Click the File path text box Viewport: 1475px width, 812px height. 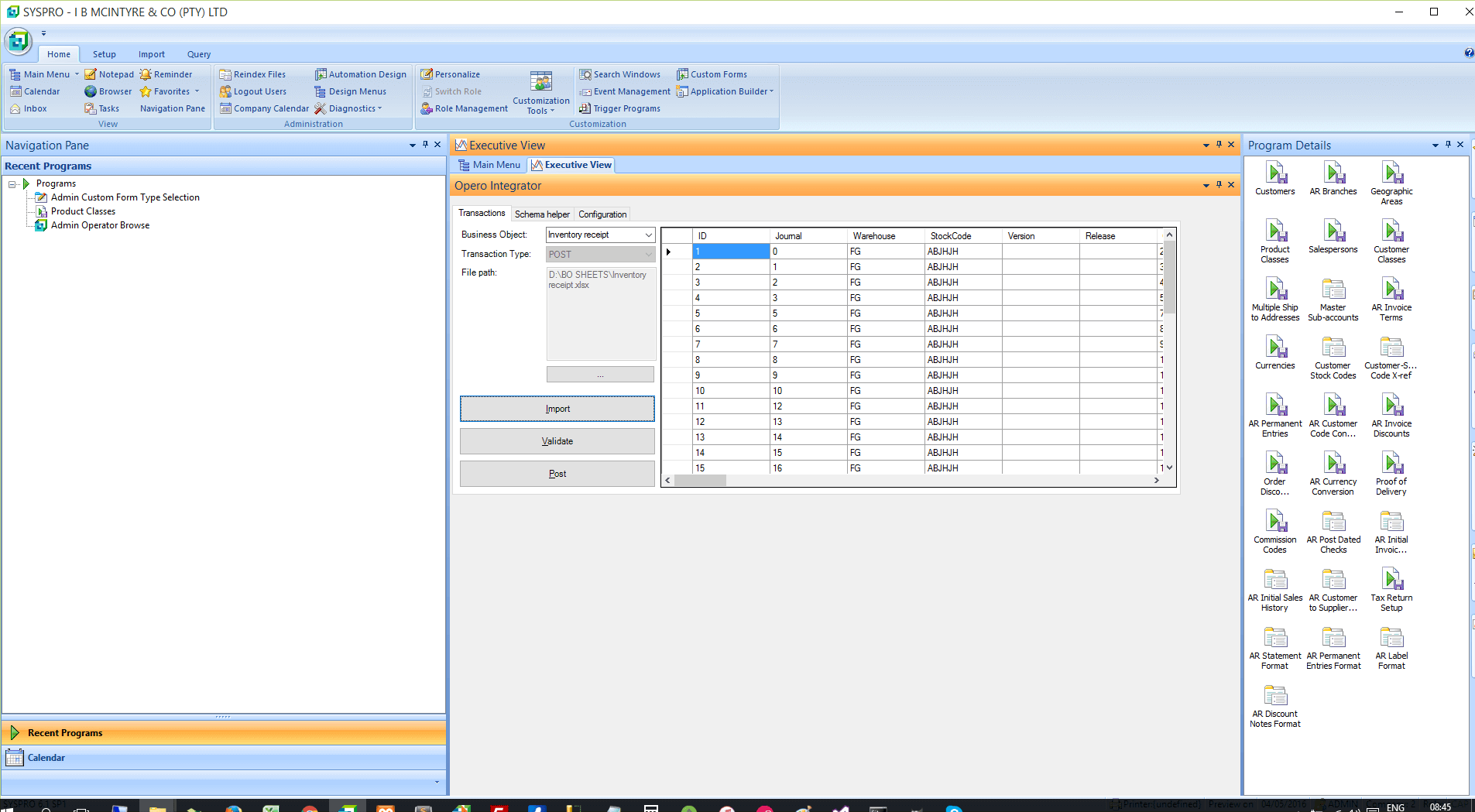601,313
